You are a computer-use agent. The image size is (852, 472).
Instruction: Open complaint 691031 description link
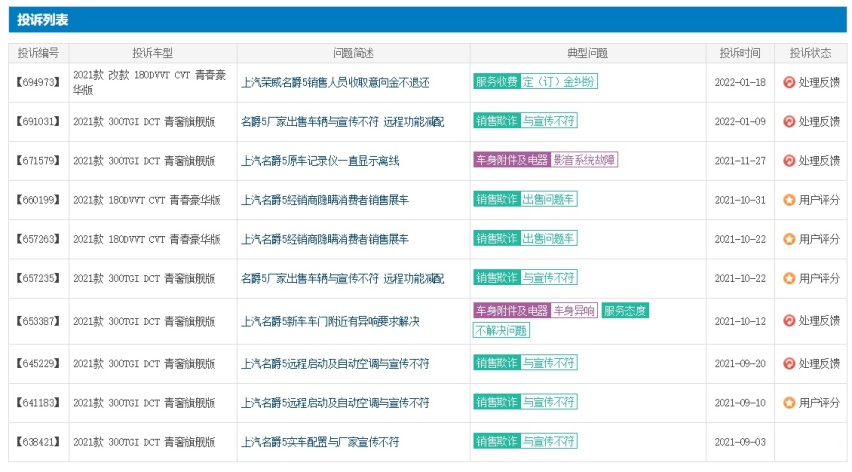click(342, 122)
